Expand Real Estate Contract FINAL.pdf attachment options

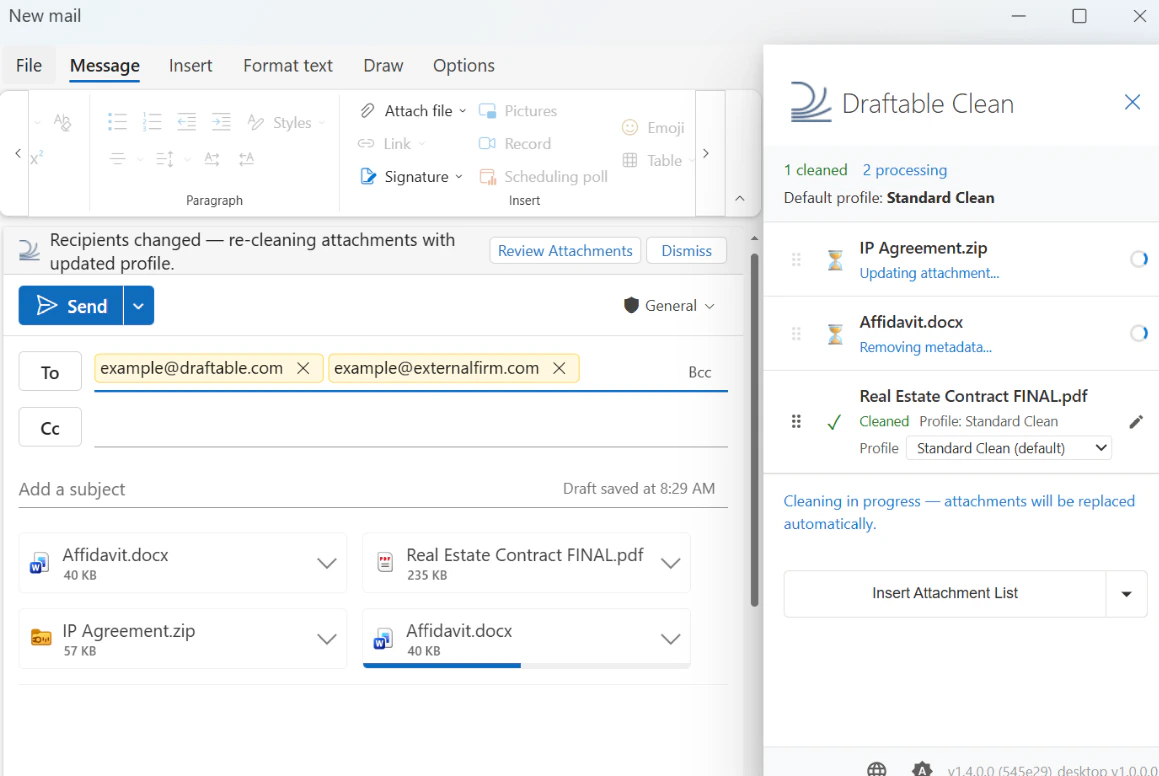coord(670,563)
